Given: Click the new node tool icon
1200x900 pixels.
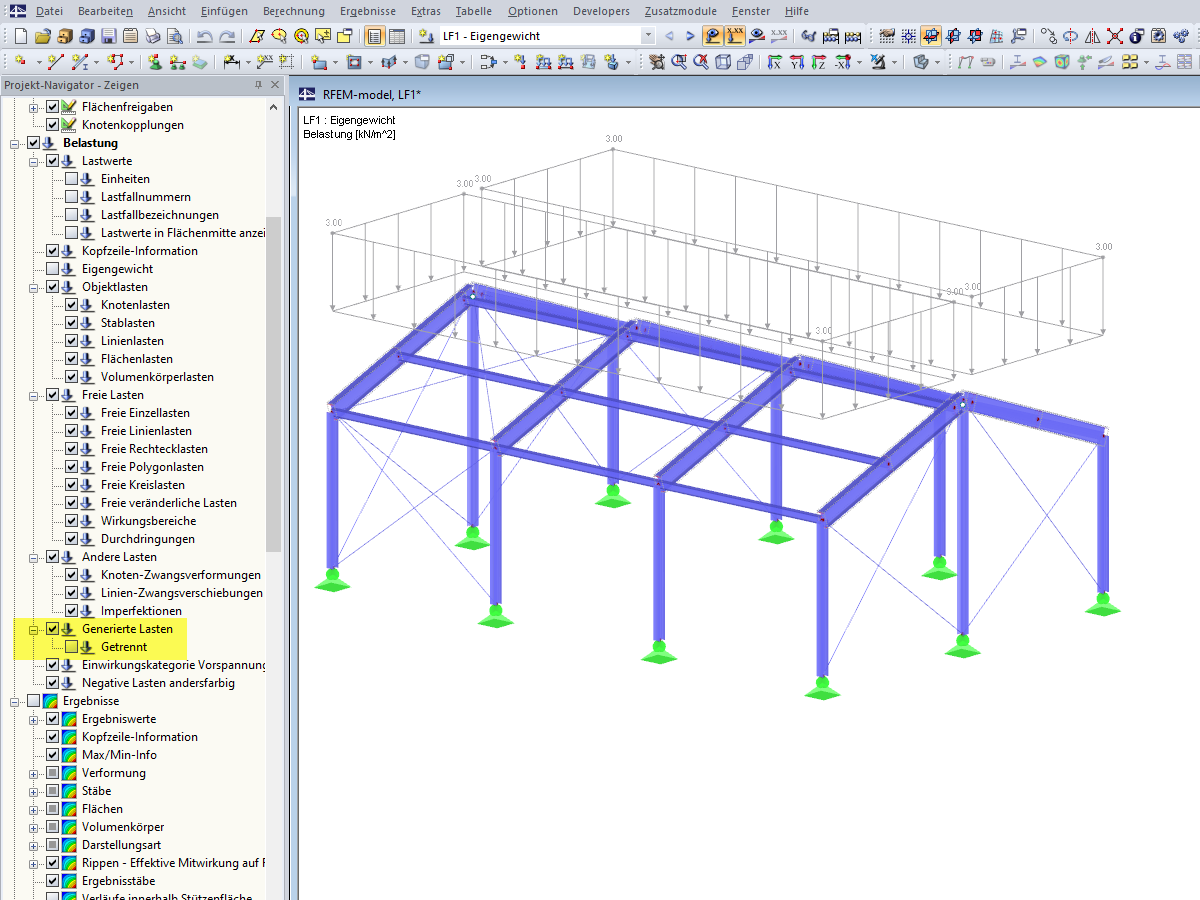Looking at the screenshot, I should (20, 61).
